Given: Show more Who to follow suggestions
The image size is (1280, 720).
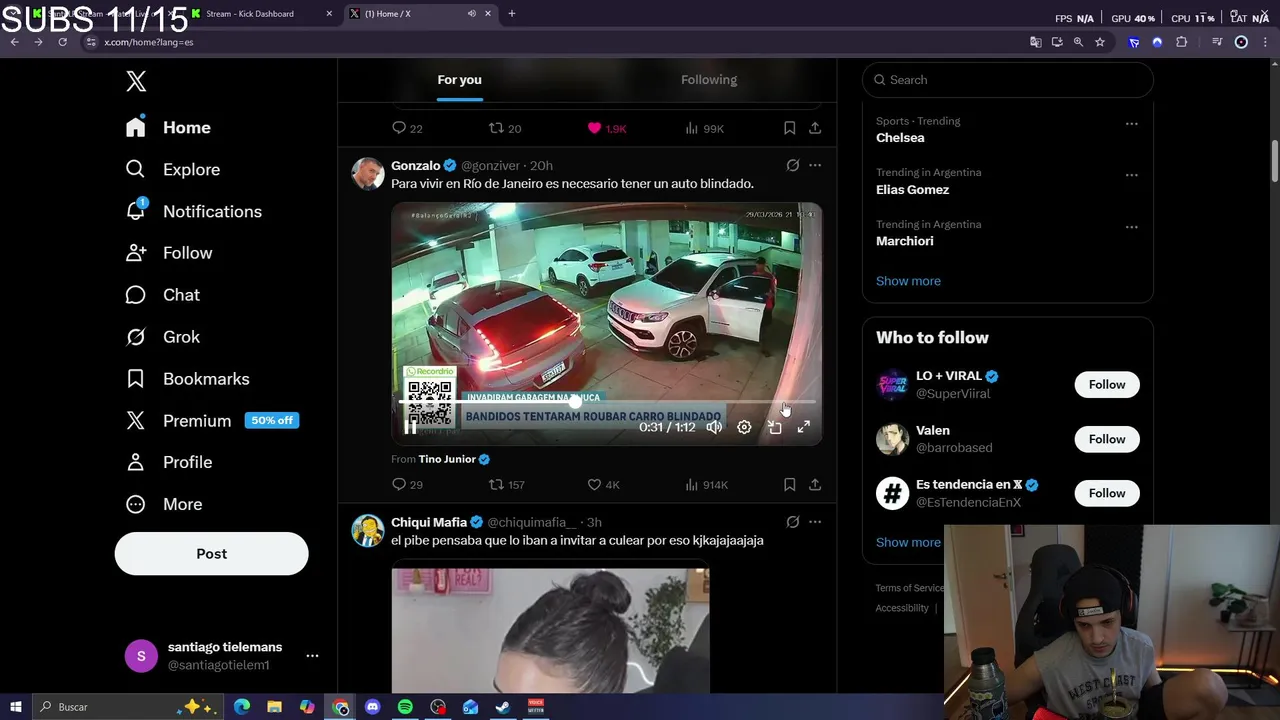Looking at the screenshot, I should tap(908, 542).
